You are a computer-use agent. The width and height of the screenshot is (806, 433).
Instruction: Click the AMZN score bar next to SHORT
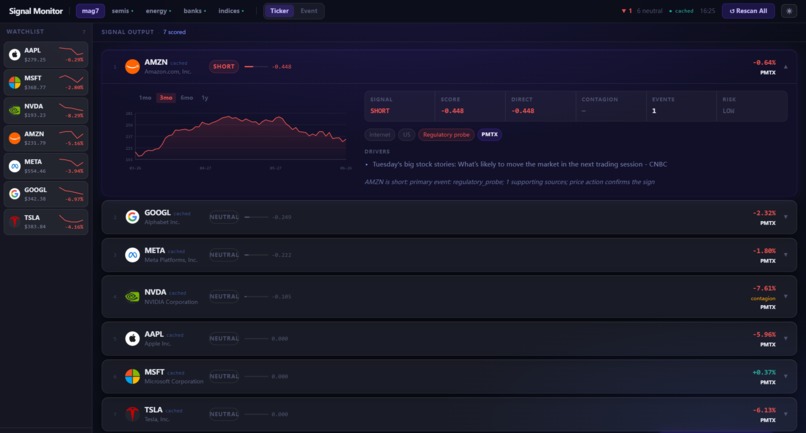(x=256, y=67)
